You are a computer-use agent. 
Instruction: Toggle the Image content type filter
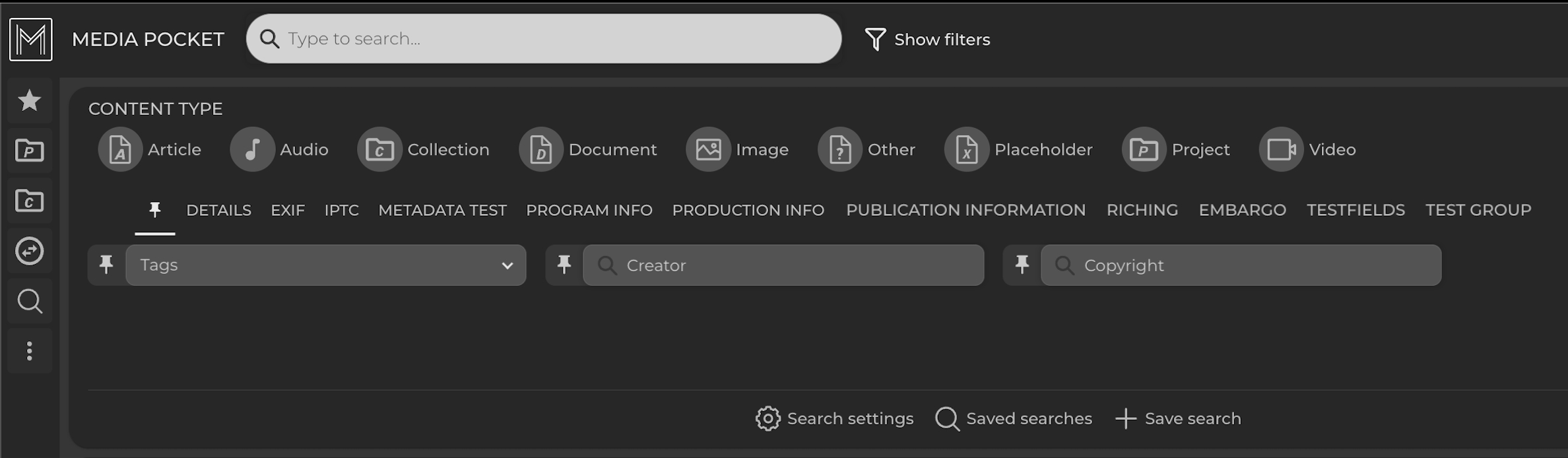(708, 150)
